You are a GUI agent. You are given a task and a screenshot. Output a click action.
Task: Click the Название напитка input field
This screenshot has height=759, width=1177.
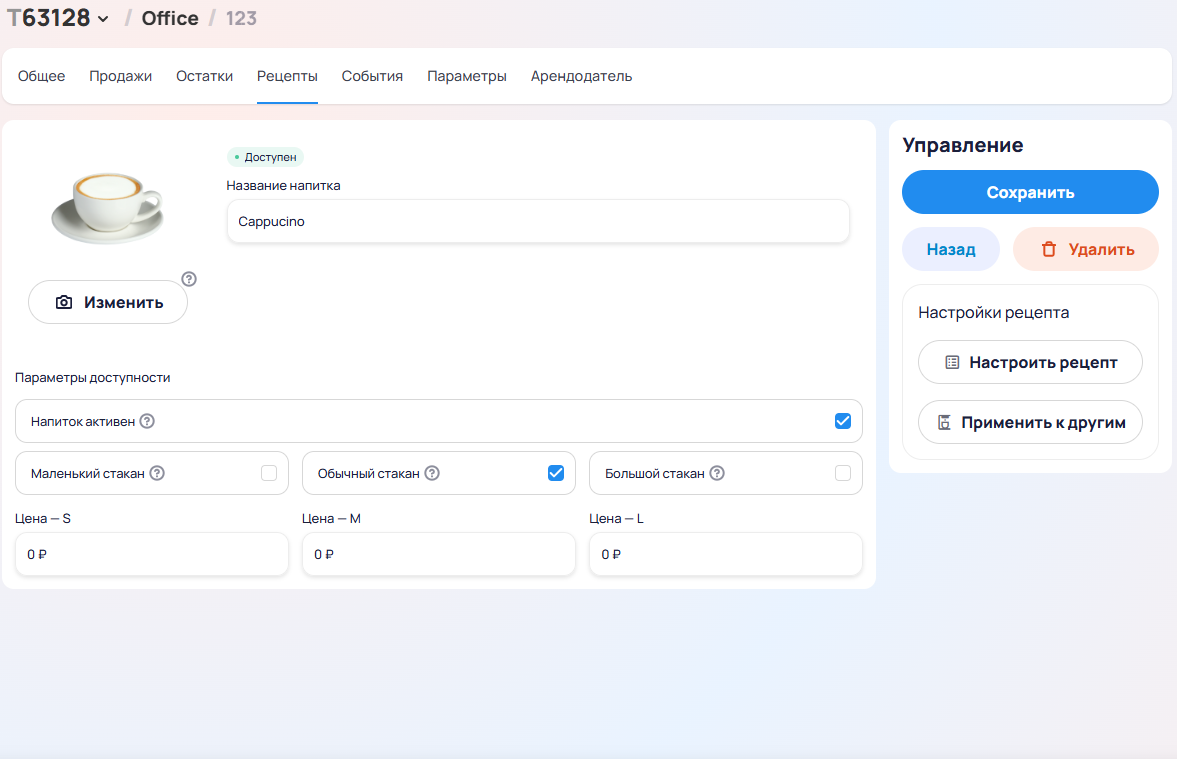tap(538, 222)
